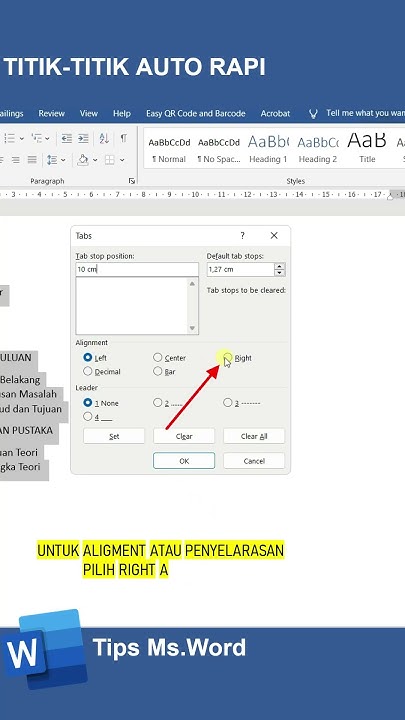The width and height of the screenshot is (405, 720).
Task: Click the Set button
Action: point(114,436)
